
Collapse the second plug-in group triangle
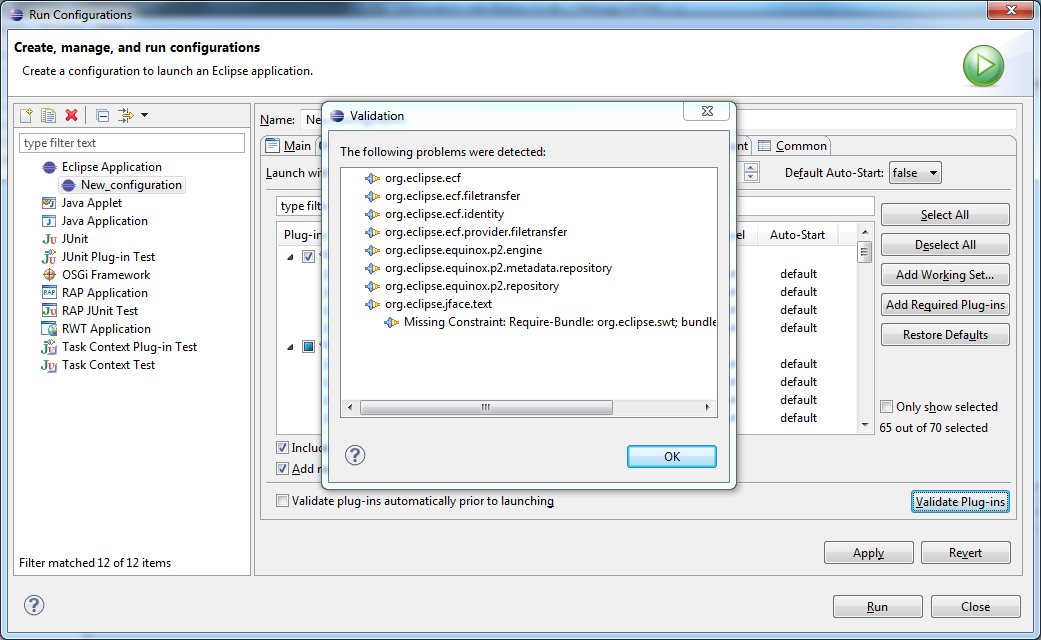[290, 347]
